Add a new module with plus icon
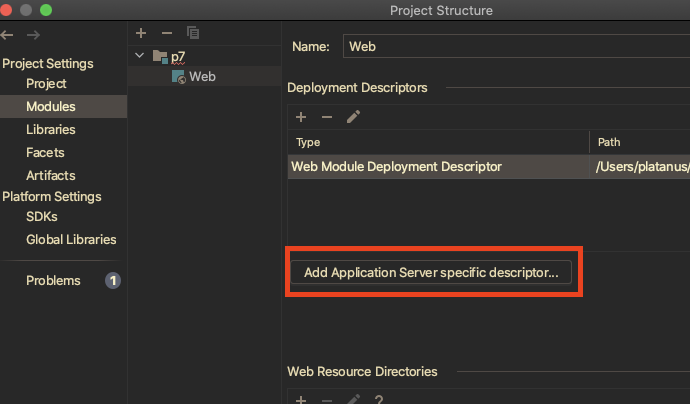690x404 pixels. 141,34
